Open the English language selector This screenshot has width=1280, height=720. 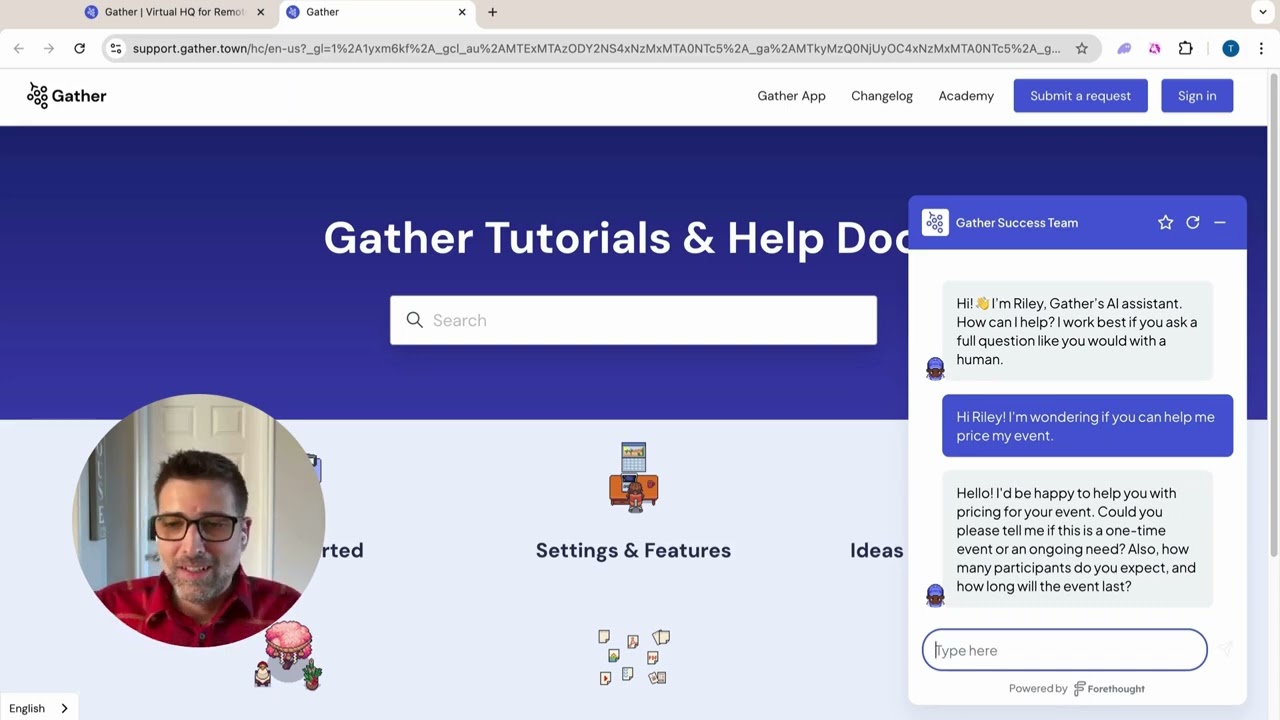(x=38, y=708)
